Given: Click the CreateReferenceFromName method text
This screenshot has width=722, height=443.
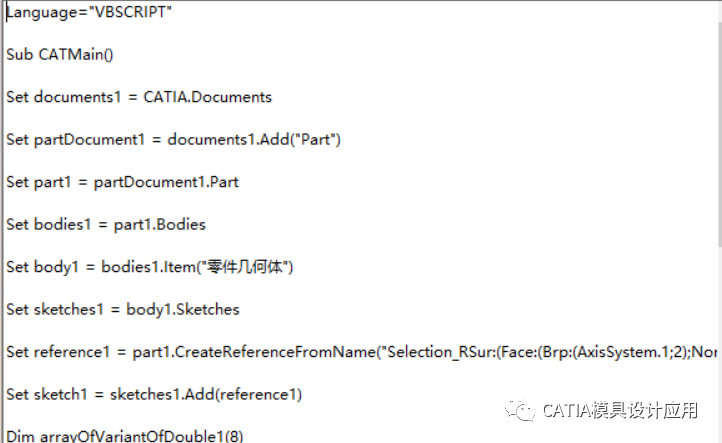Looking at the screenshot, I should pyautogui.click(x=275, y=352).
